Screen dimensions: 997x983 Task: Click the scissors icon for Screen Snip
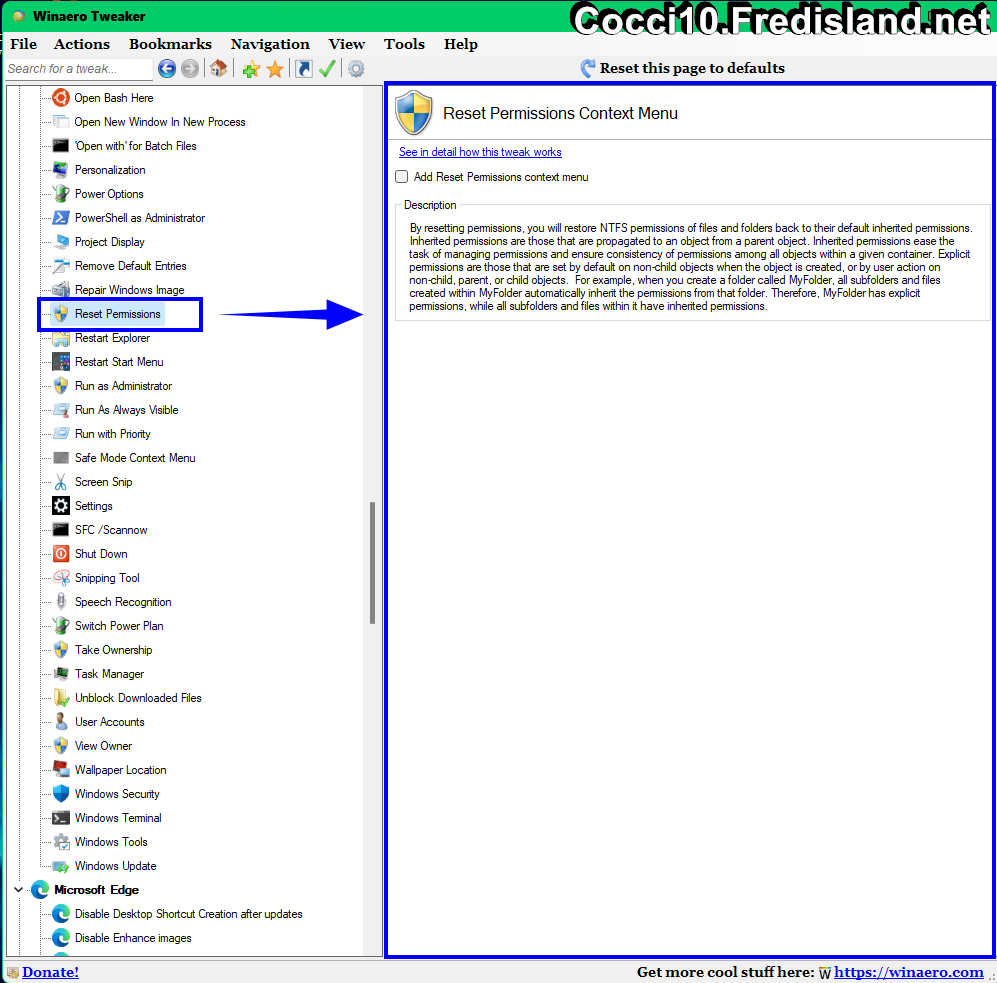click(x=61, y=482)
